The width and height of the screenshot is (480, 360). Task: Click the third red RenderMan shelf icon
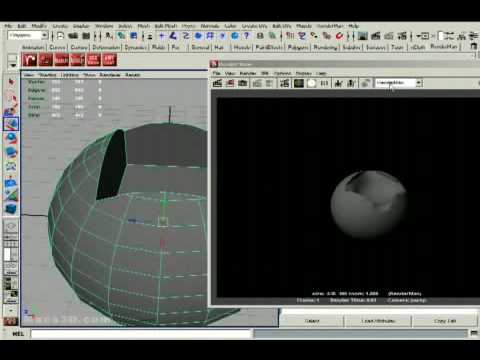[x=61, y=60]
